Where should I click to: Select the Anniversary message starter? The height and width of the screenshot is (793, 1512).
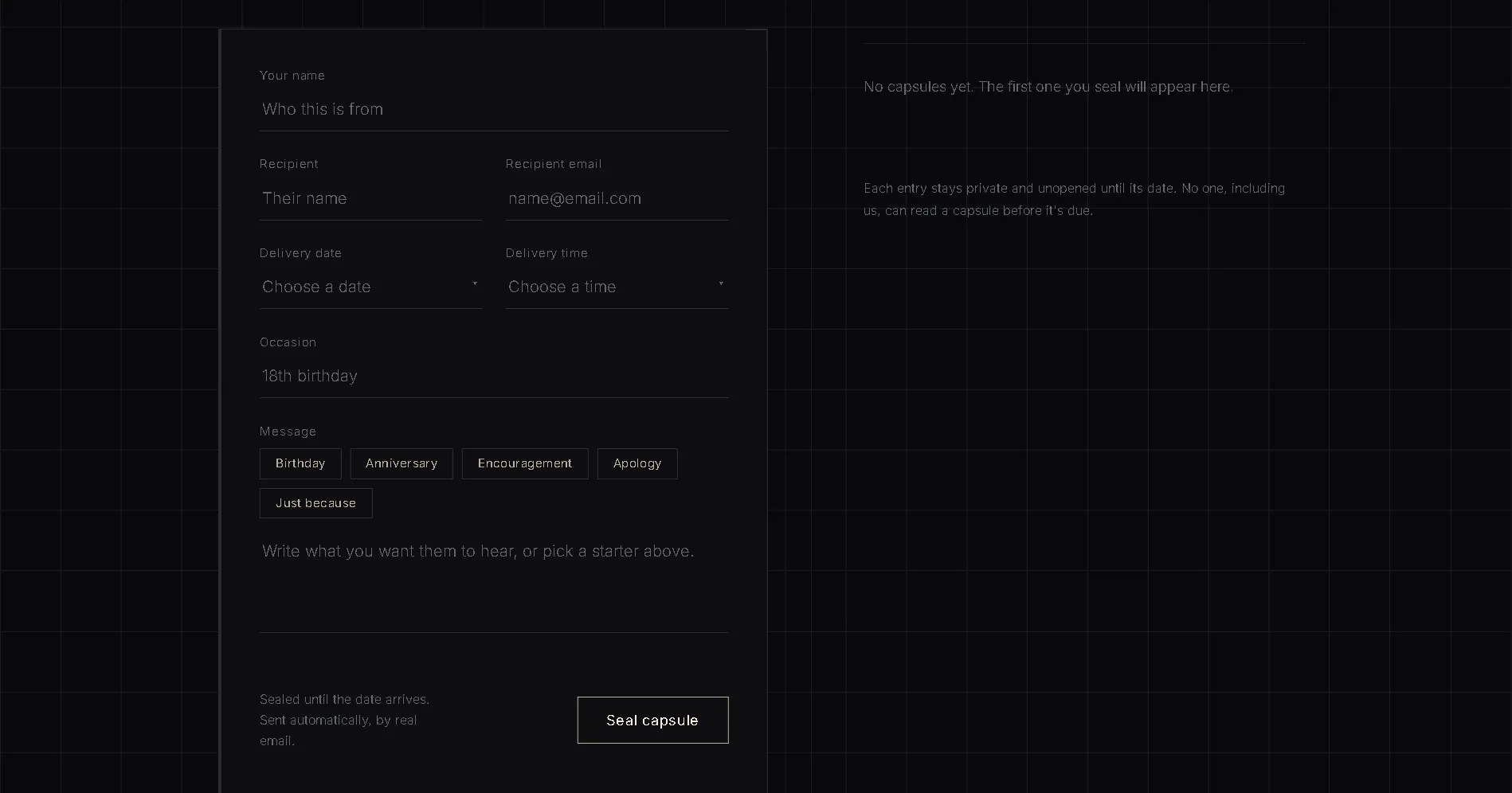pos(402,463)
